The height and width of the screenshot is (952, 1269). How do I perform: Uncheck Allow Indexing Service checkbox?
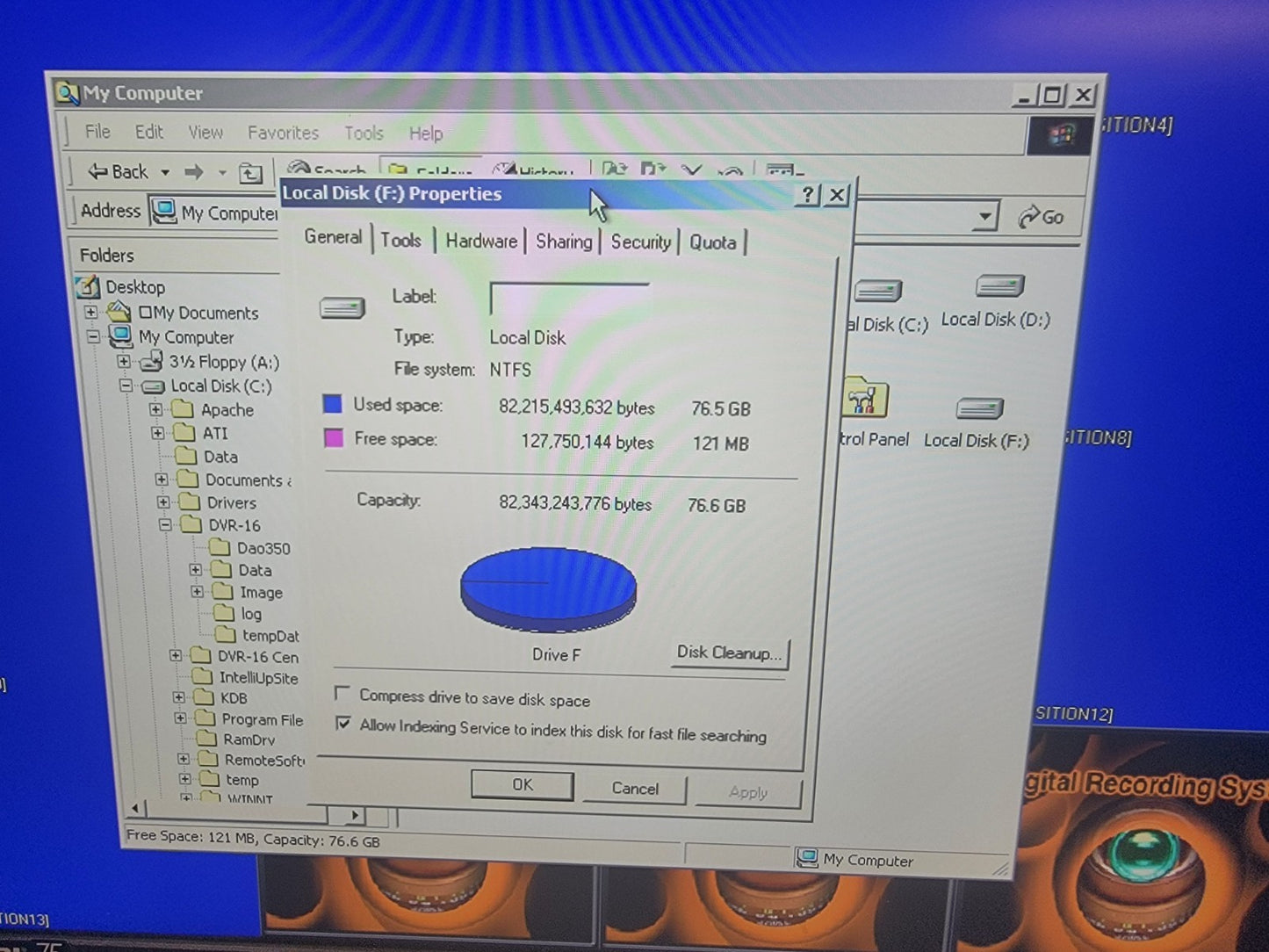coord(343,725)
